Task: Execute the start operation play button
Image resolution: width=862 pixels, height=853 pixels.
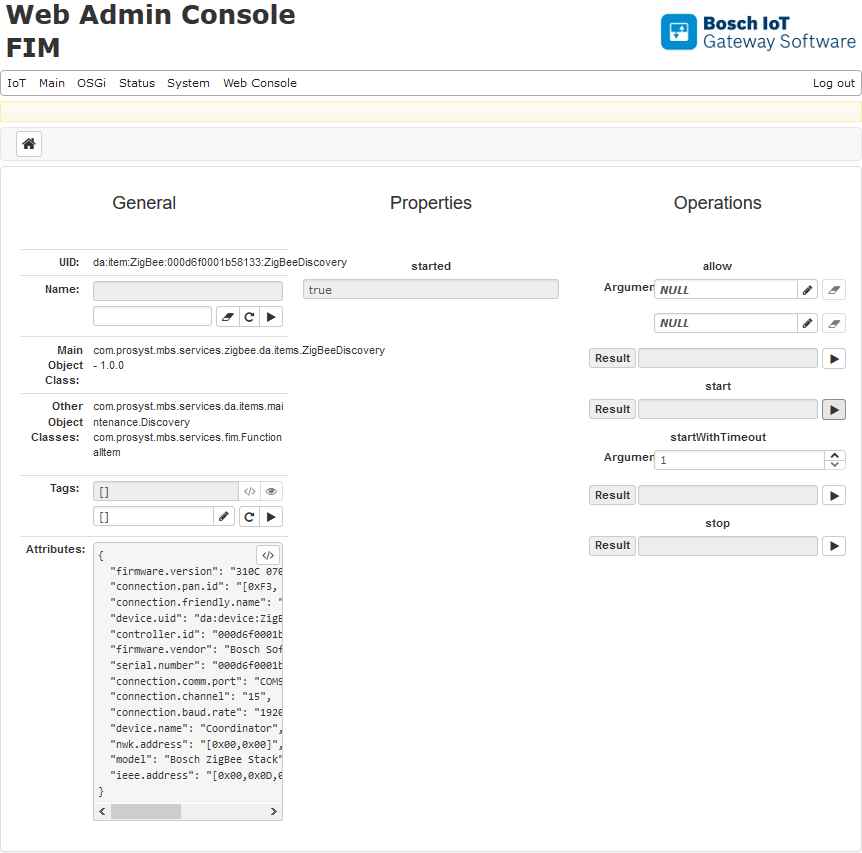Action: [x=834, y=408]
